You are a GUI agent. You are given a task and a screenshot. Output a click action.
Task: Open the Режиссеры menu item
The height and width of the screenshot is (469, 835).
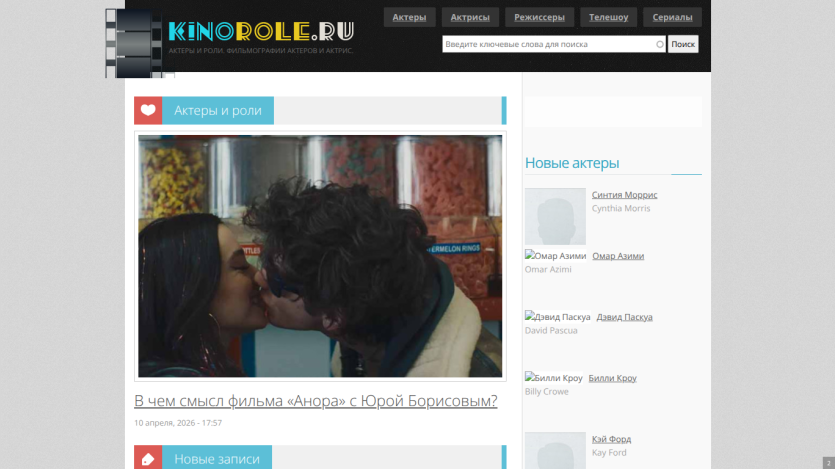point(539,17)
